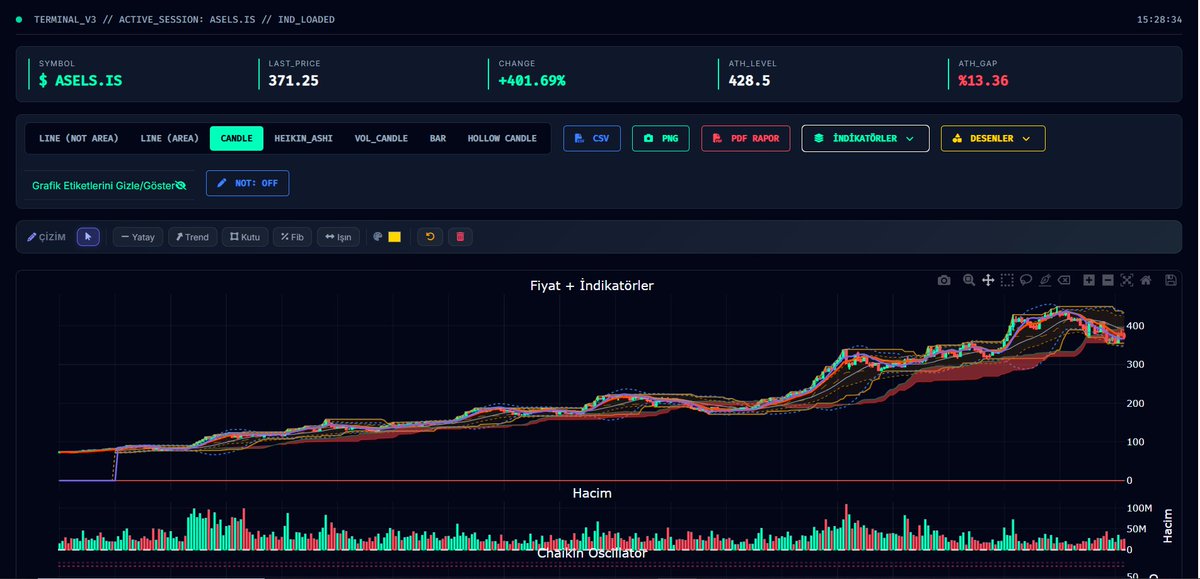Pick the Kutu box drawing tool
Screen dimensions: 1200x579
coord(245,237)
